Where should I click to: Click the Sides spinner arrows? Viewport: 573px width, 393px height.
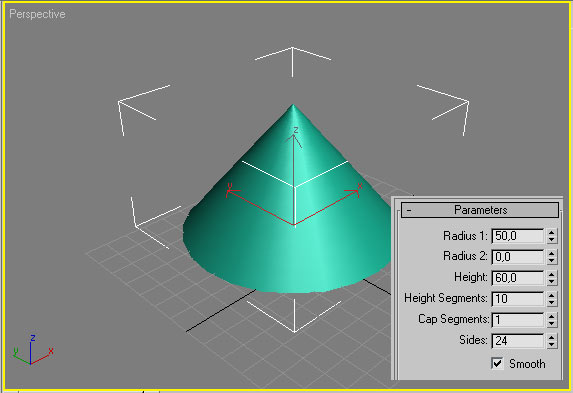pyautogui.click(x=551, y=340)
